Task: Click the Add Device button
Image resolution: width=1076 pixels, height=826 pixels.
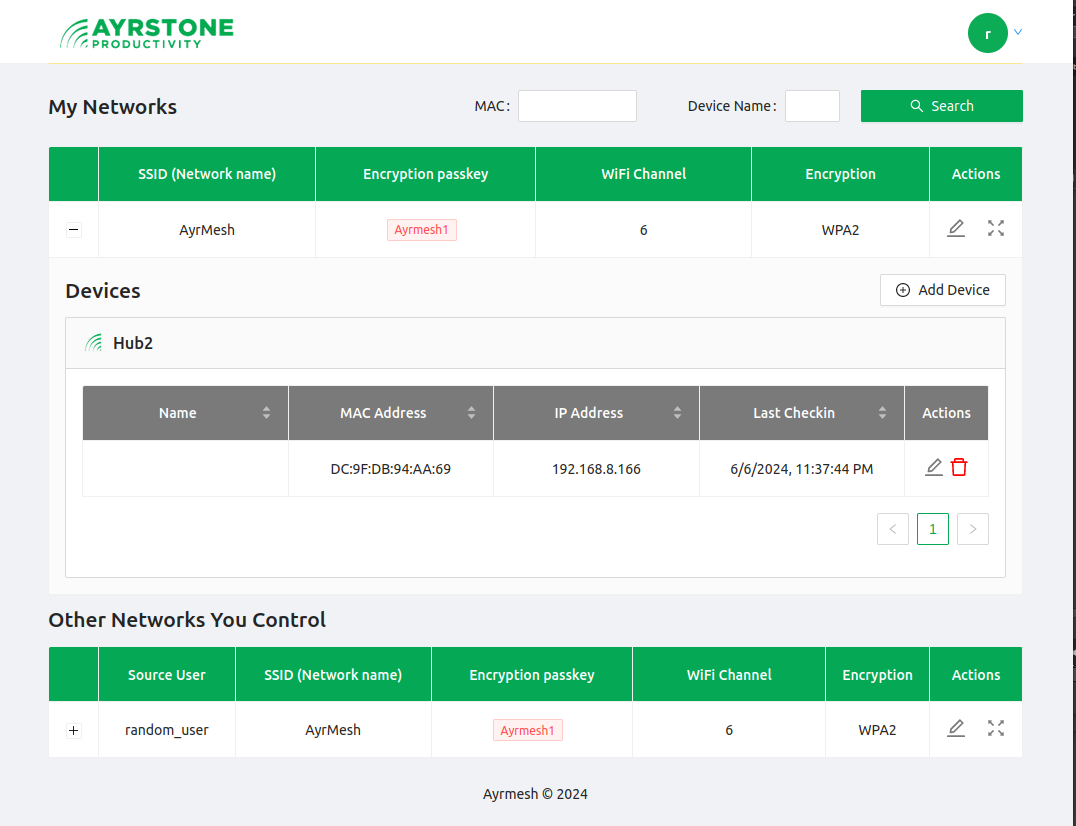Action: coord(942,290)
